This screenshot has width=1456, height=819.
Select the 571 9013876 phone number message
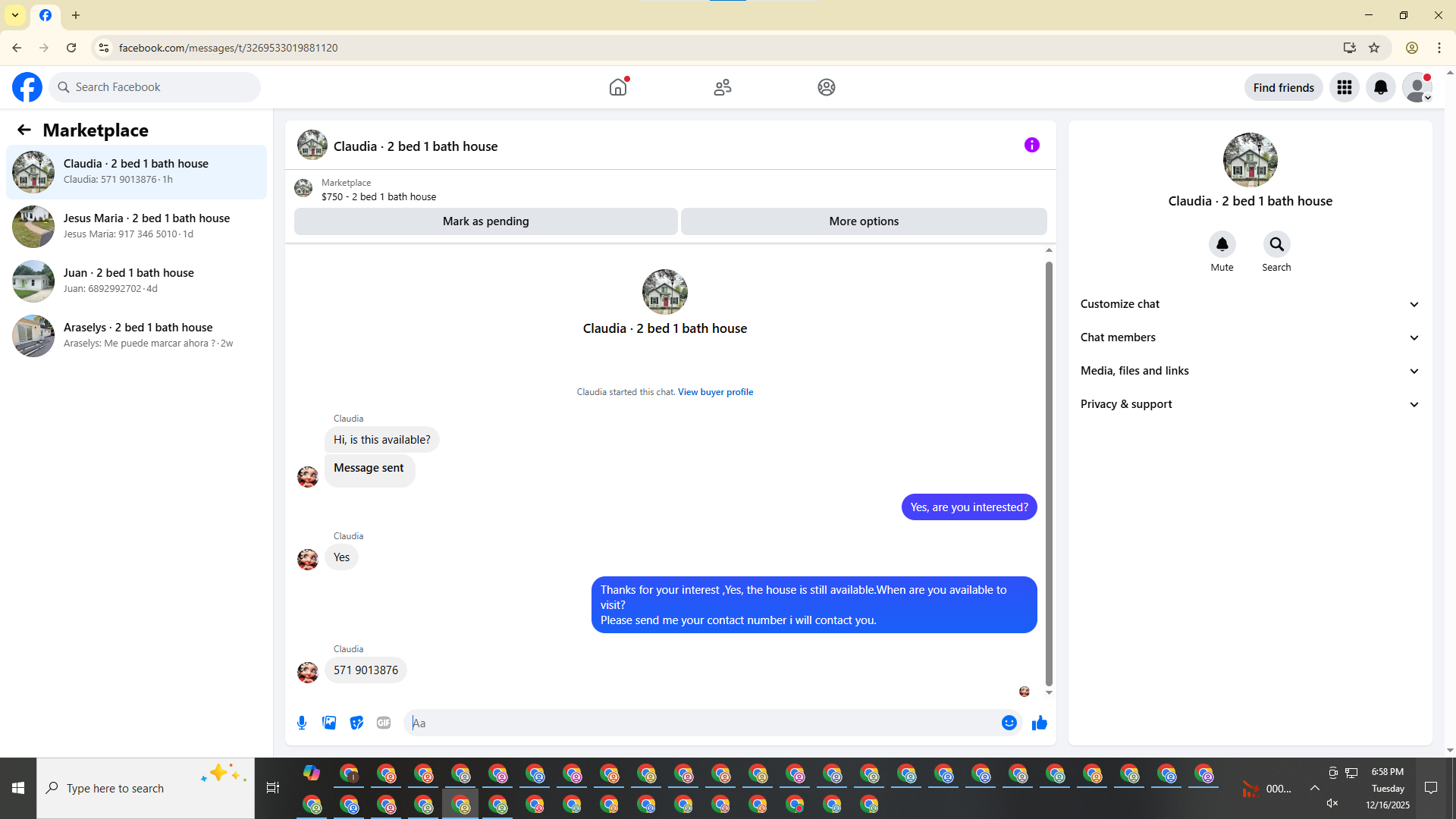[x=366, y=670]
